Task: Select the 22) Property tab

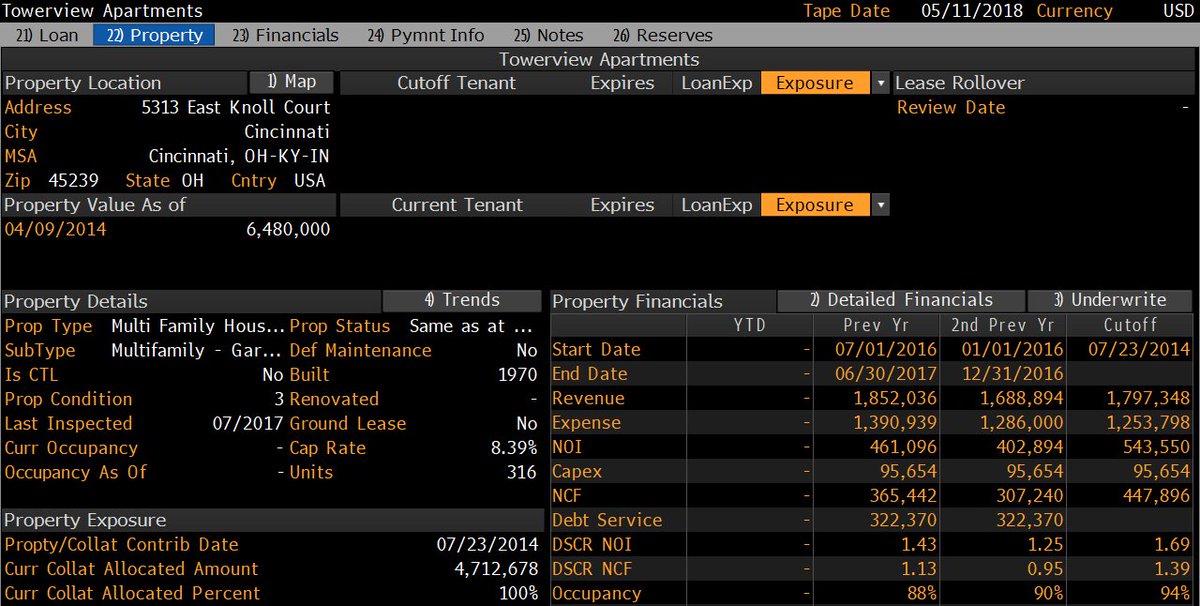Action: pyautogui.click(x=154, y=35)
